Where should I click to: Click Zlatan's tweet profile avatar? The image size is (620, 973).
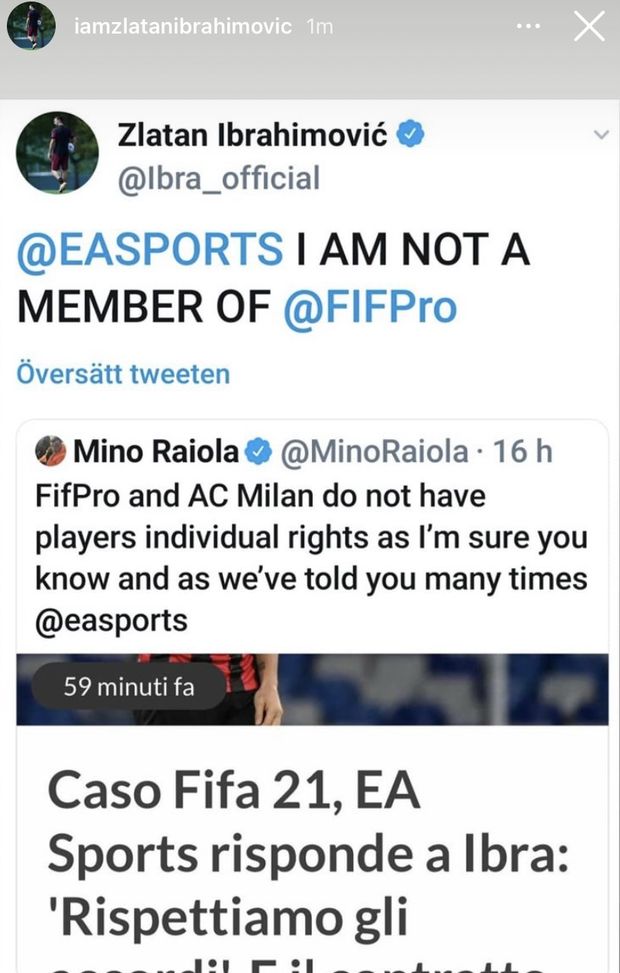(57, 153)
